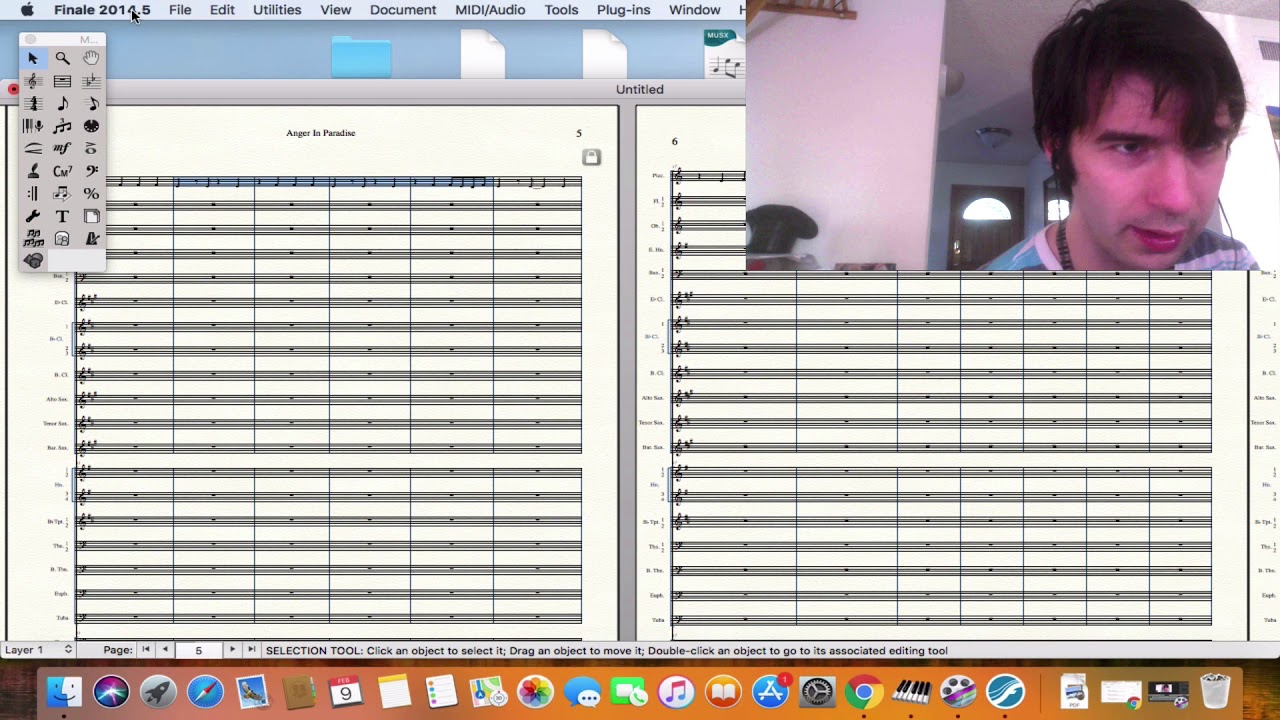Screen dimensions: 1280x720
Task: Go to the next page
Action: (x=232, y=650)
